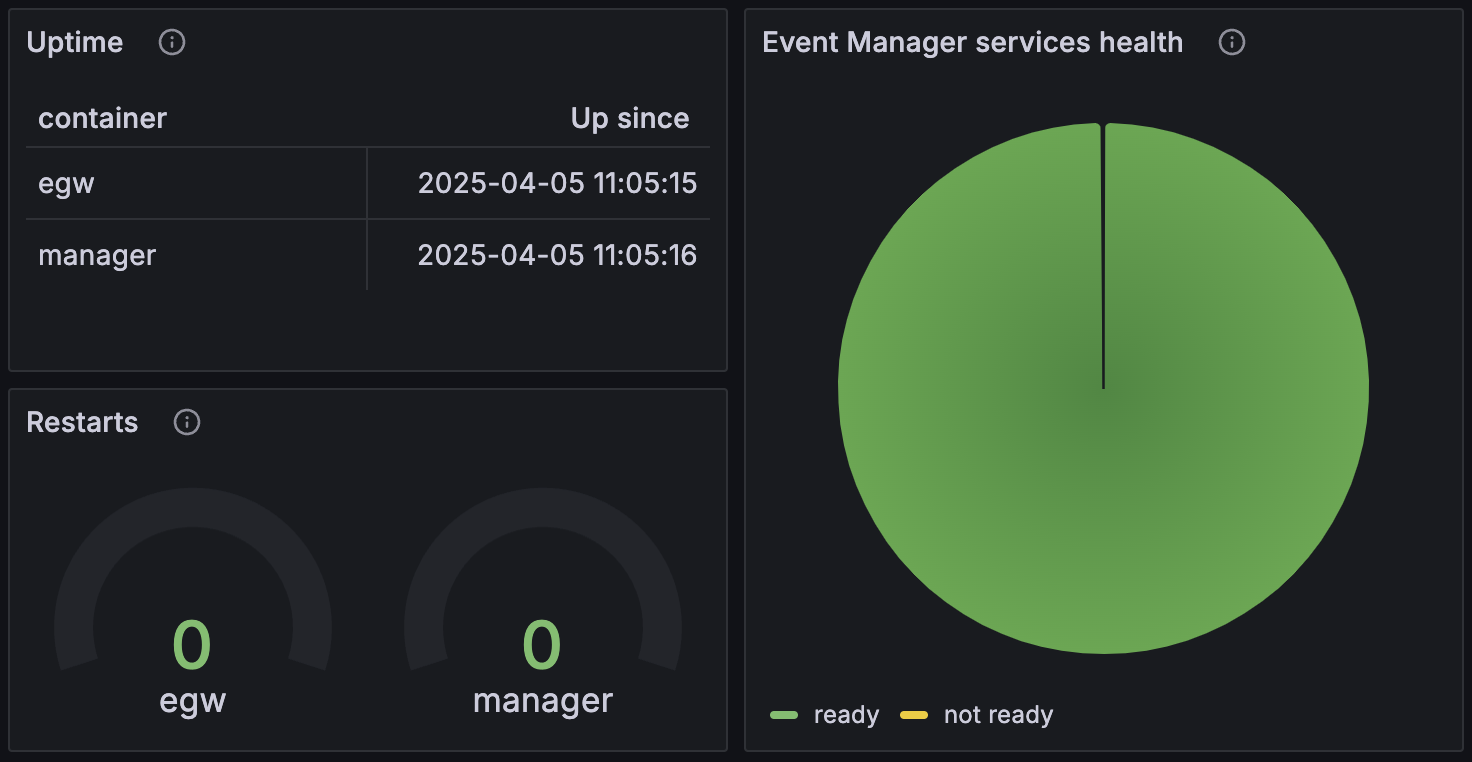Click the Uptime panel info icon
The width and height of the screenshot is (1472, 762).
click(x=172, y=42)
